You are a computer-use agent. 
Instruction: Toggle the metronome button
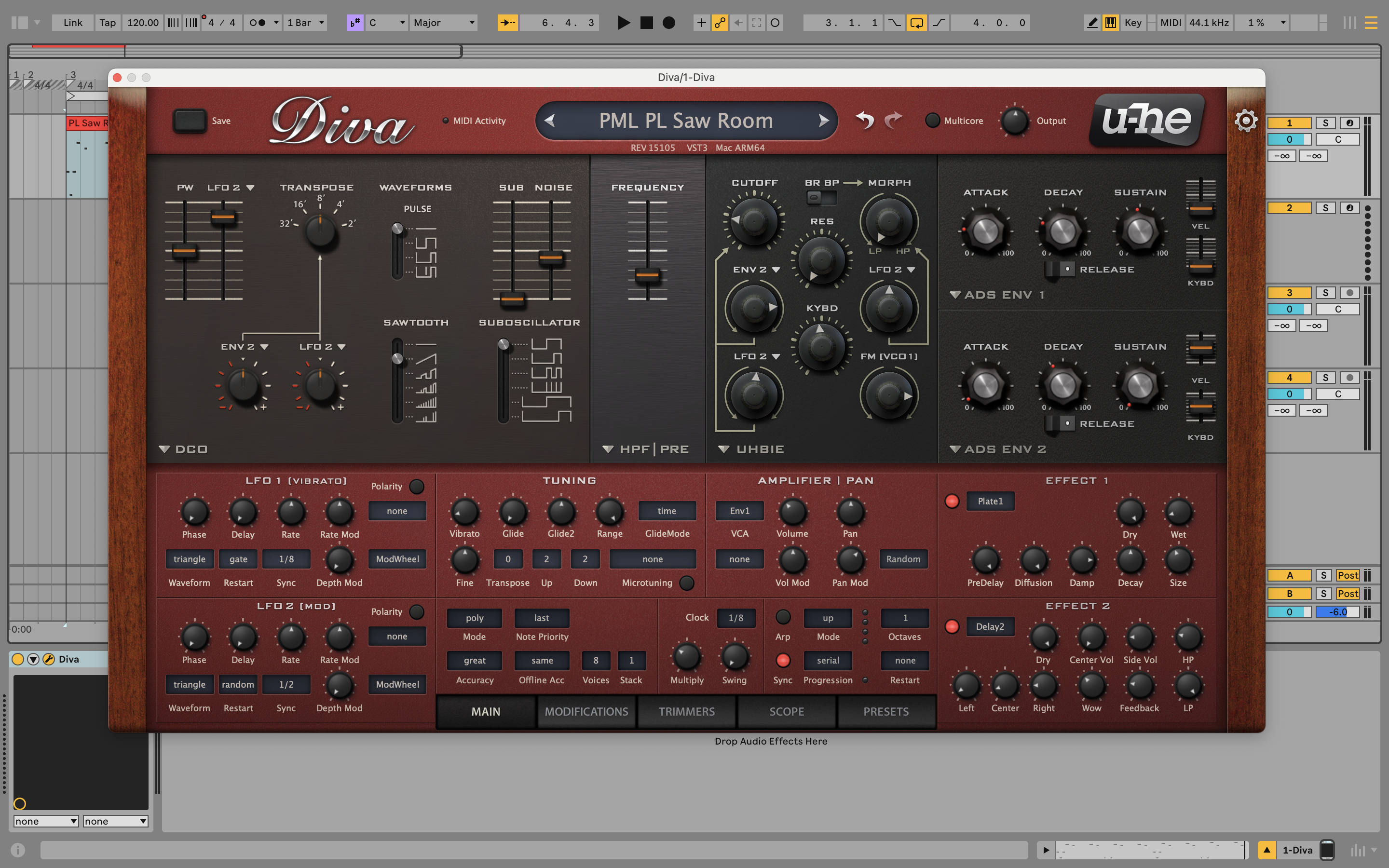[258, 23]
